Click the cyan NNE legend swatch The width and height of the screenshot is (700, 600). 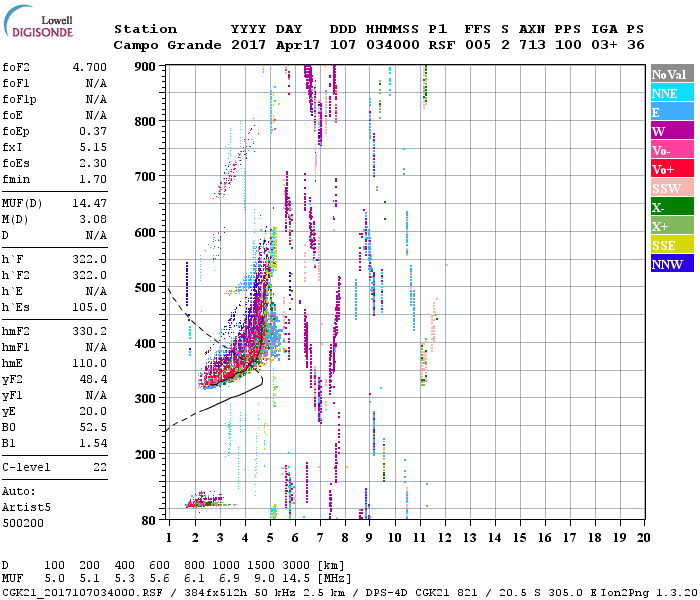(x=671, y=93)
